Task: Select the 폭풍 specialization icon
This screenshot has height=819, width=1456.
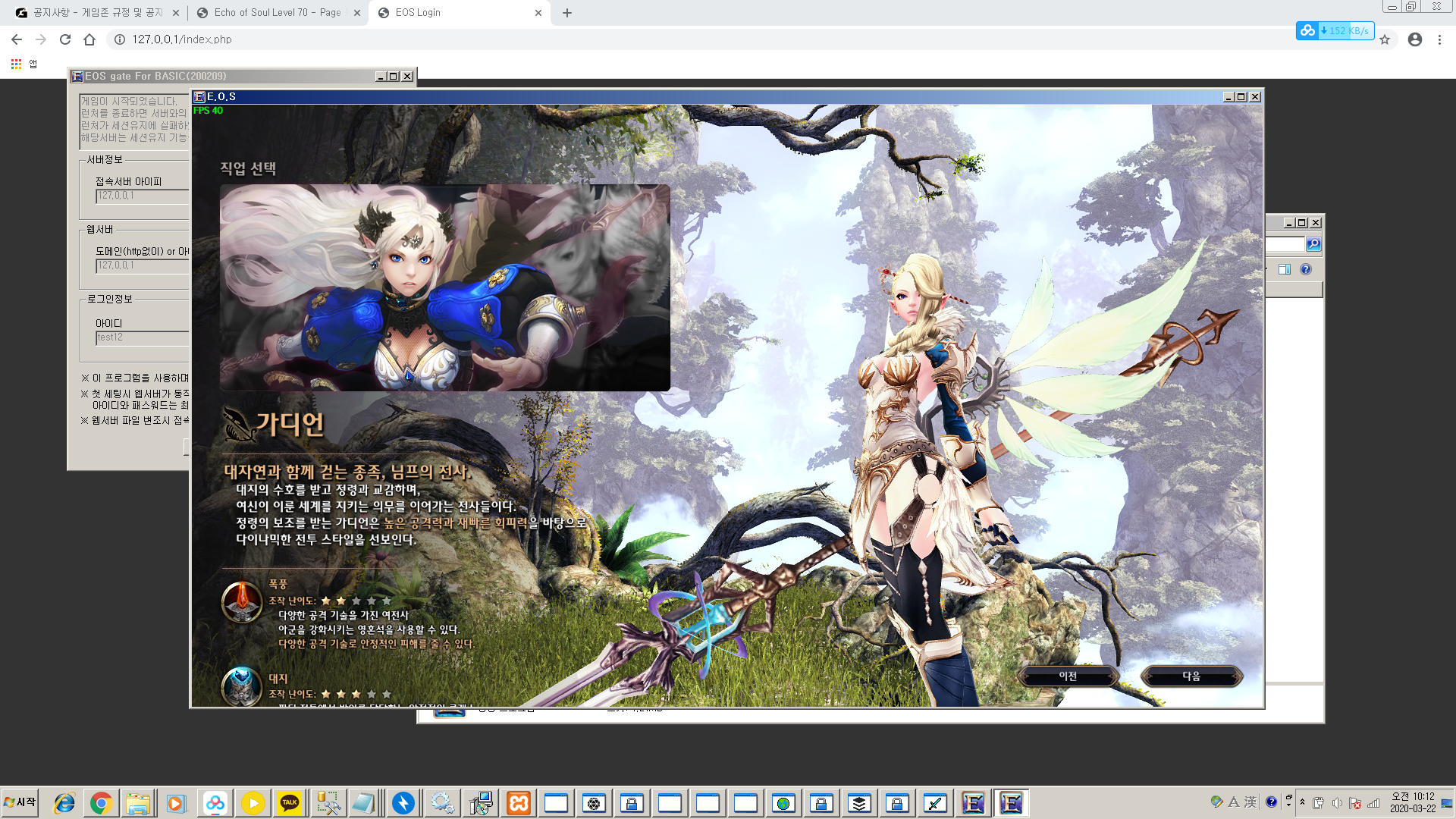Action: (242, 602)
